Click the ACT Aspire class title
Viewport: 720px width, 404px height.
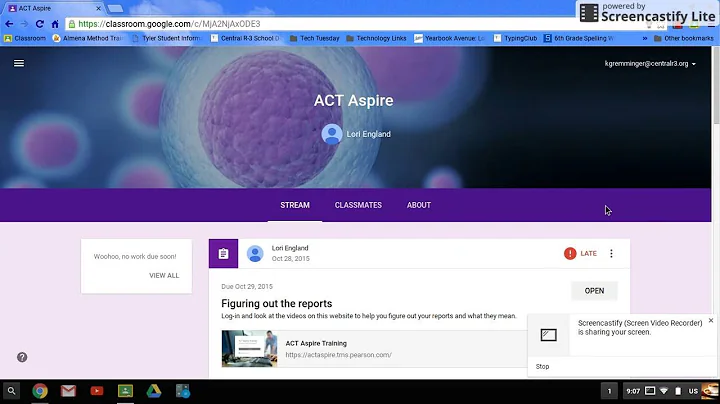click(354, 101)
